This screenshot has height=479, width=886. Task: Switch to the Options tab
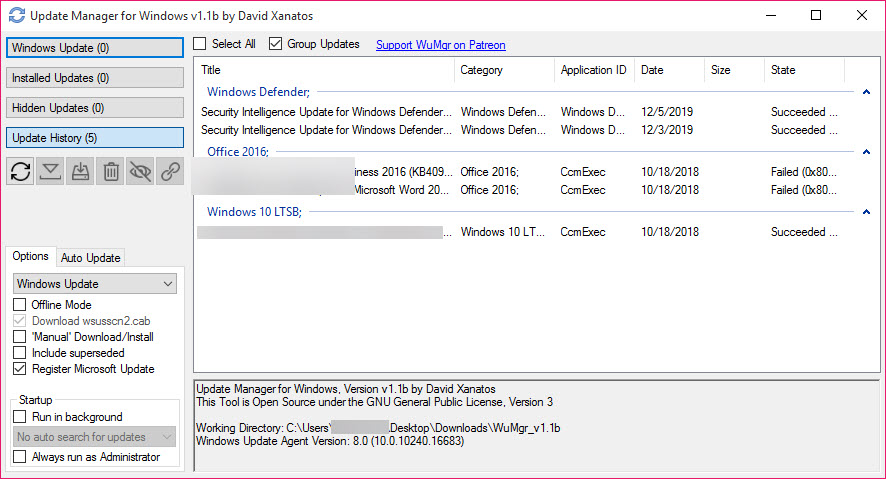click(x=31, y=256)
